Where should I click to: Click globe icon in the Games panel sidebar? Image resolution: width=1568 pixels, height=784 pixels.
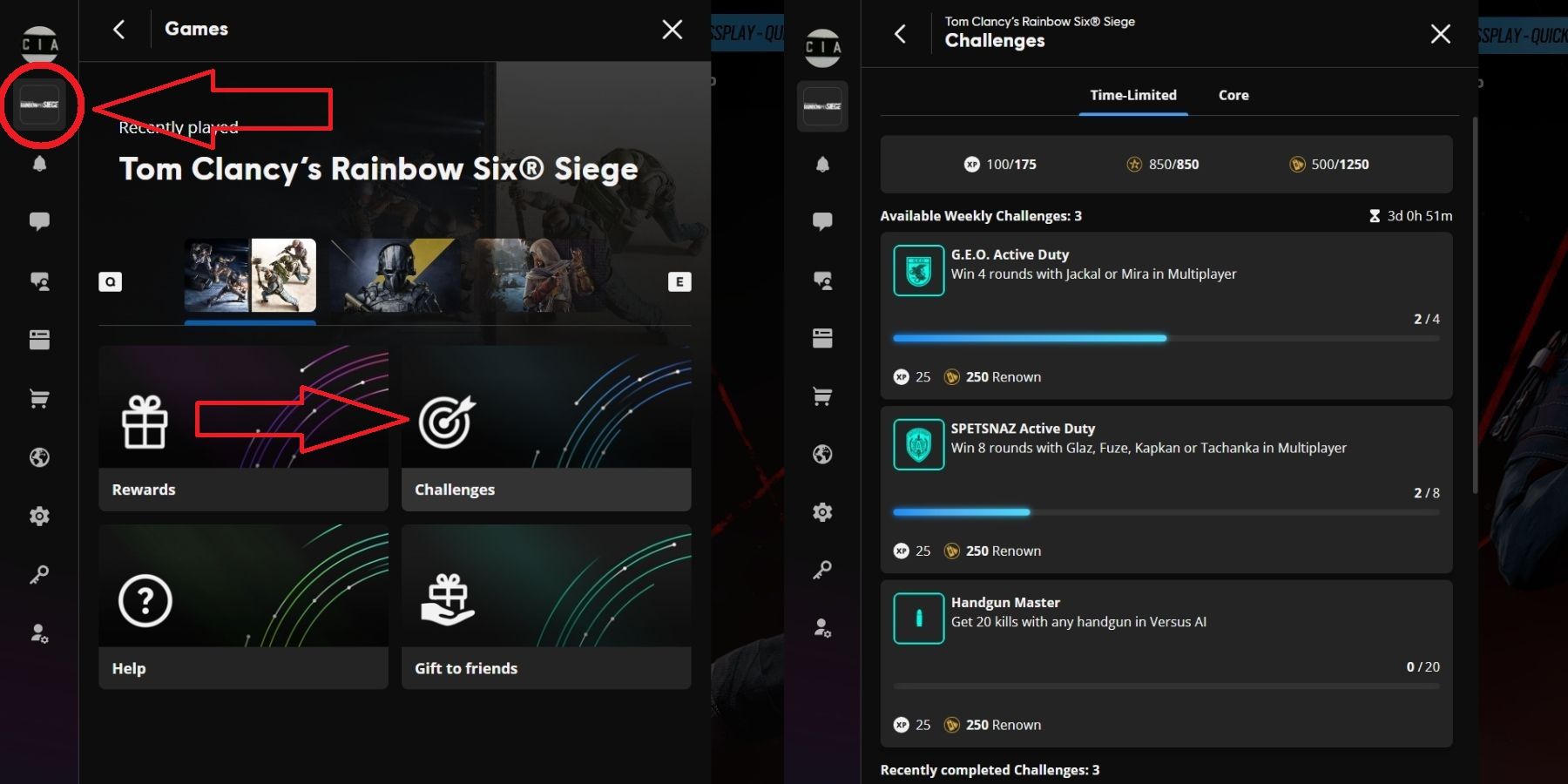pos(39,457)
